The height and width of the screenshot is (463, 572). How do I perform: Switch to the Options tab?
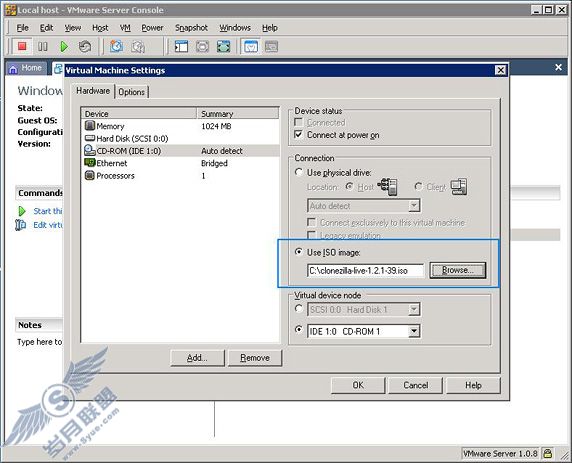tap(131, 92)
